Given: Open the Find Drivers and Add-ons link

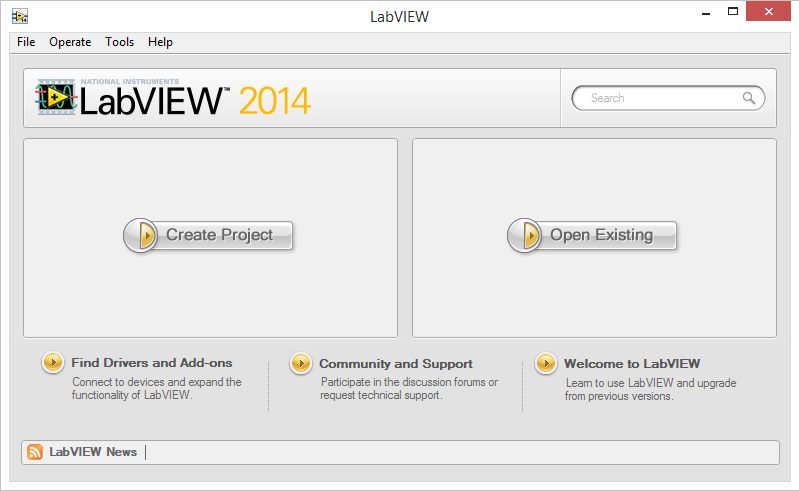Looking at the screenshot, I should tap(152, 363).
